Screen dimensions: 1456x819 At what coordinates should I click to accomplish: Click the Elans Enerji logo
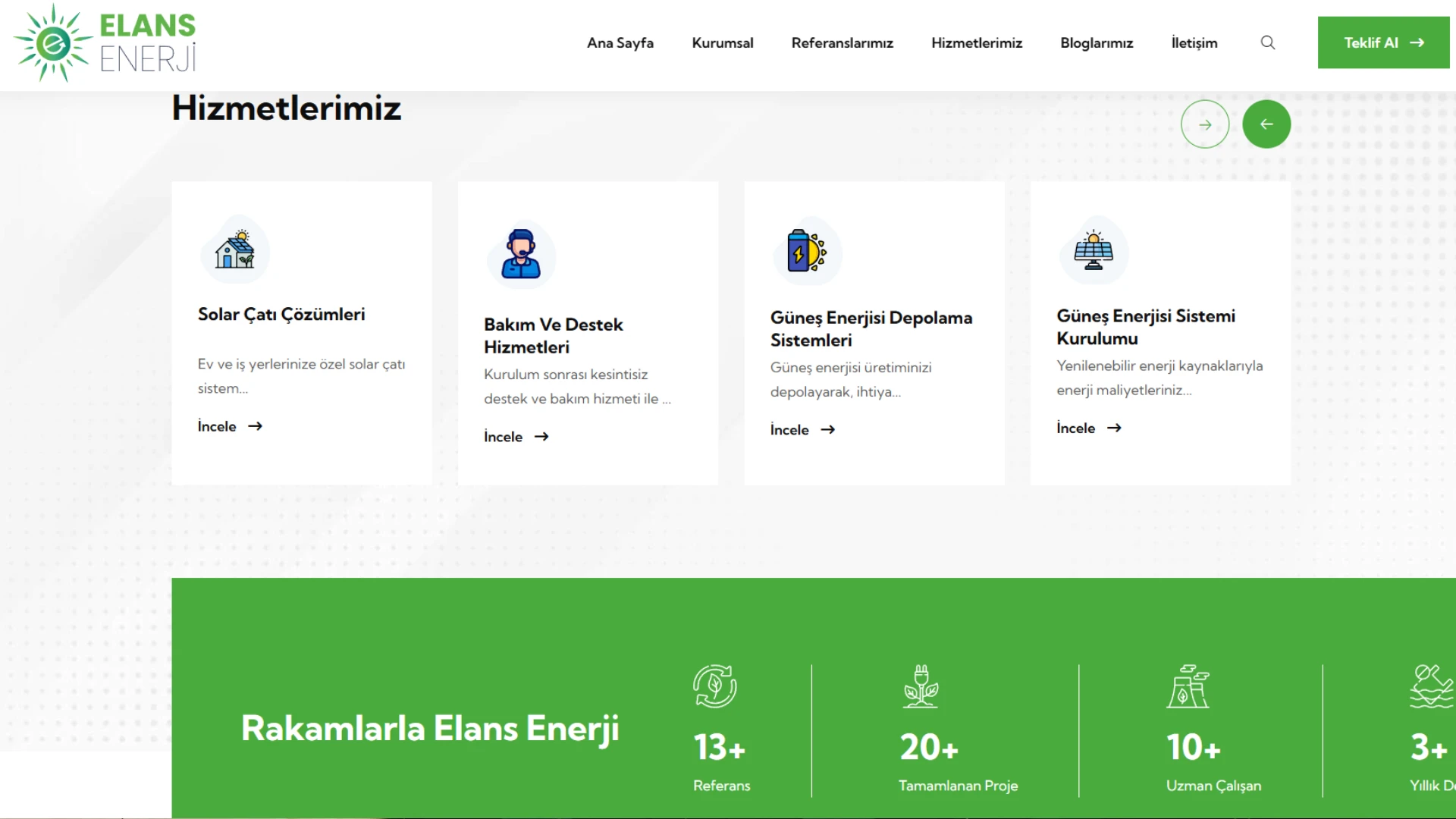click(x=105, y=43)
